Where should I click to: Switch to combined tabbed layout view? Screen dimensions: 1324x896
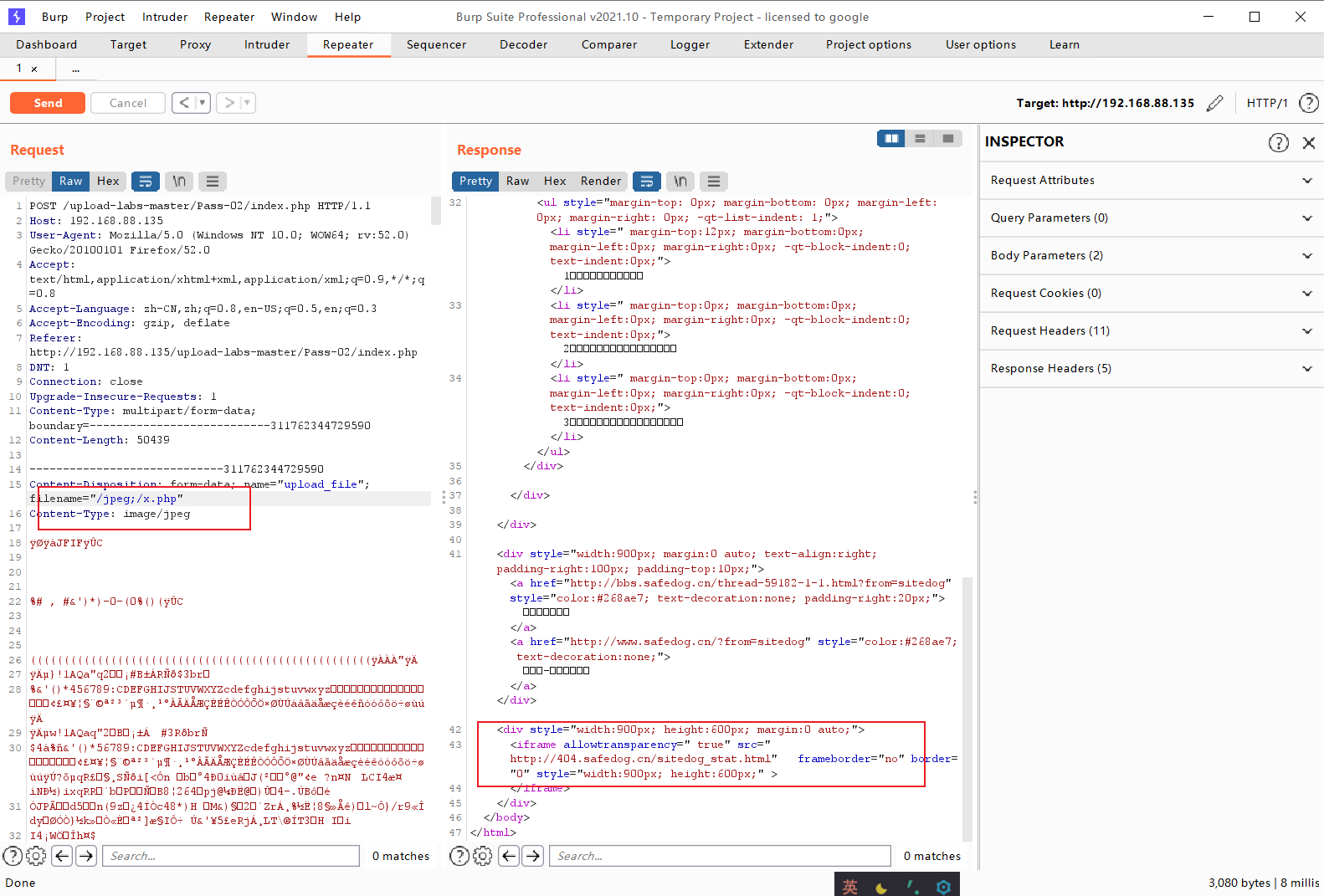[x=948, y=138]
